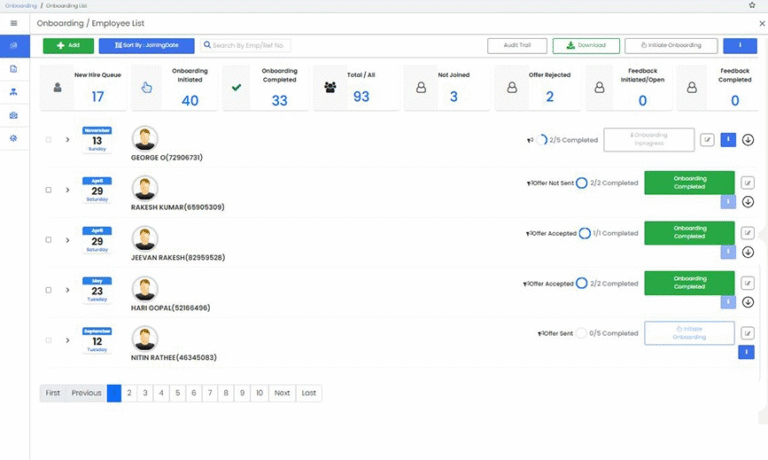Image resolution: width=768 pixels, height=460 pixels.
Task: Click the green Add button
Action: tap(68, 45)
